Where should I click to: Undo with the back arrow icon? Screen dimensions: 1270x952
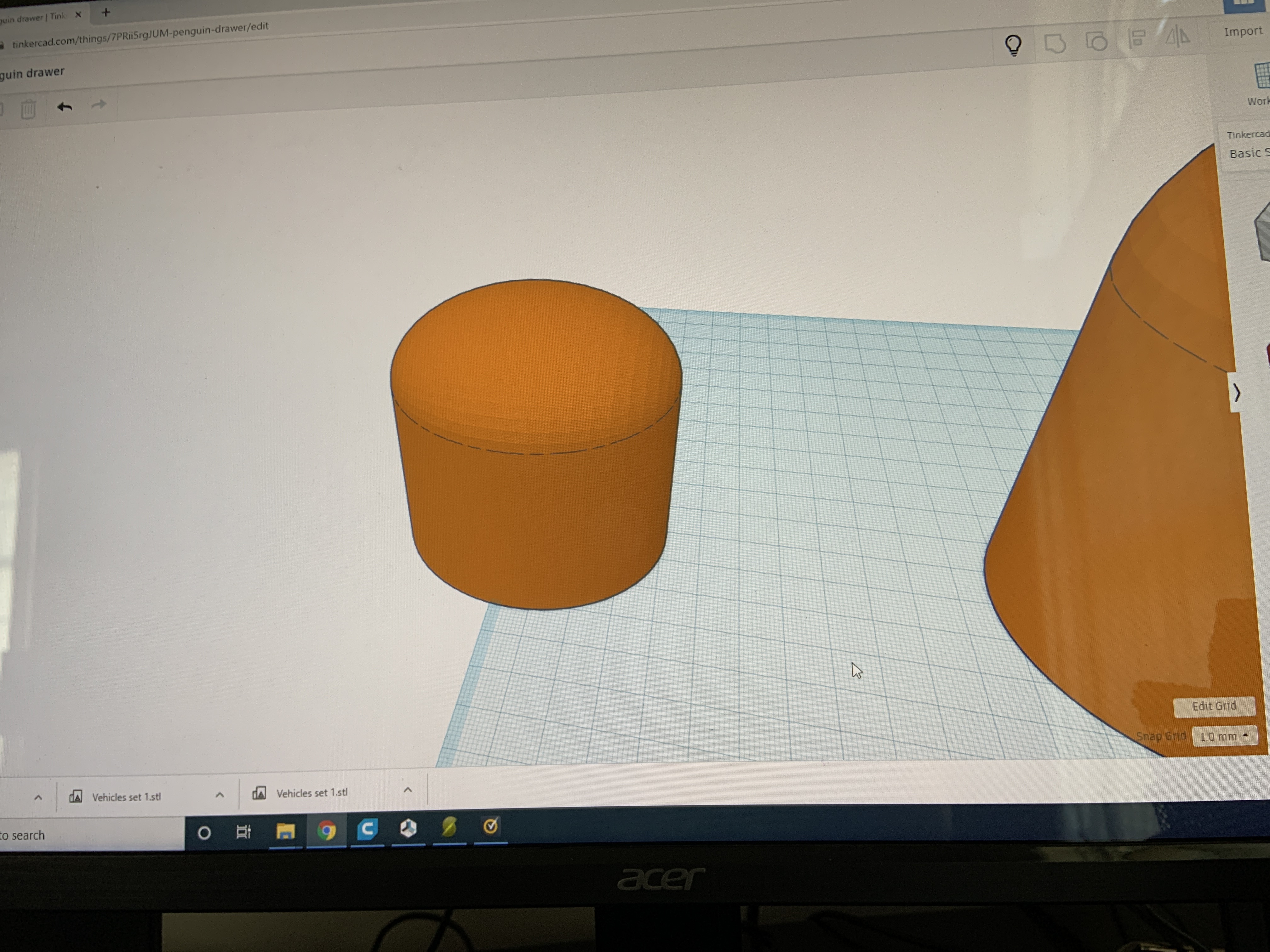[64, 107]
